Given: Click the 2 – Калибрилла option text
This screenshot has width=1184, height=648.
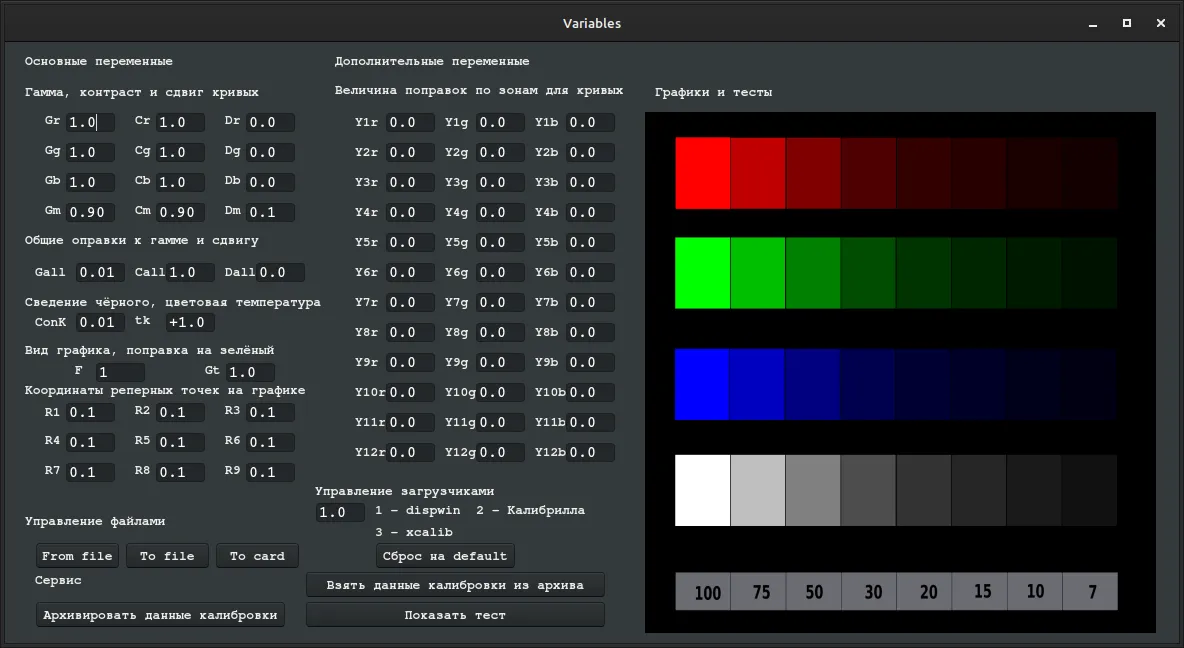Looking at the screenshot, I should click(530, 511).
